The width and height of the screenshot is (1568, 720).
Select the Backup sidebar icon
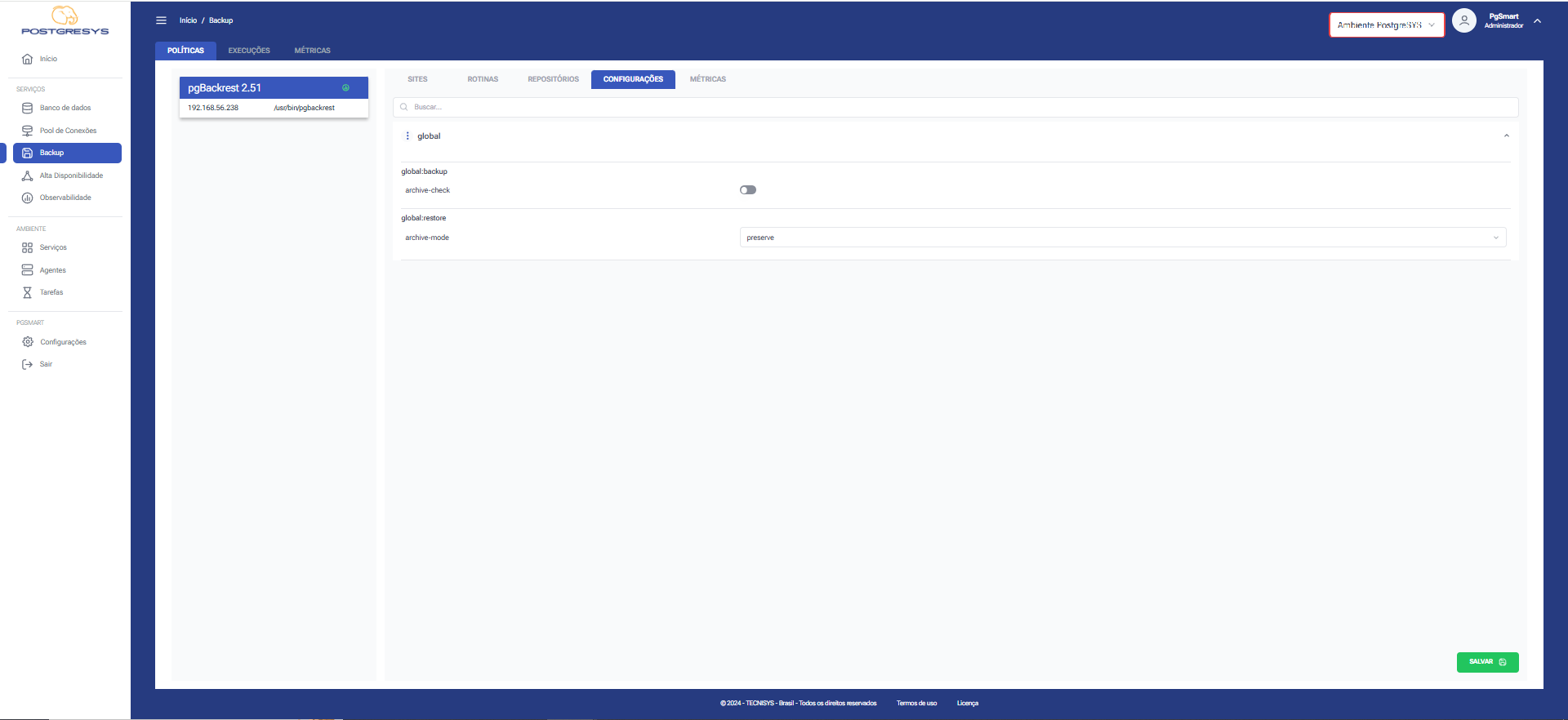click(27, 153)
